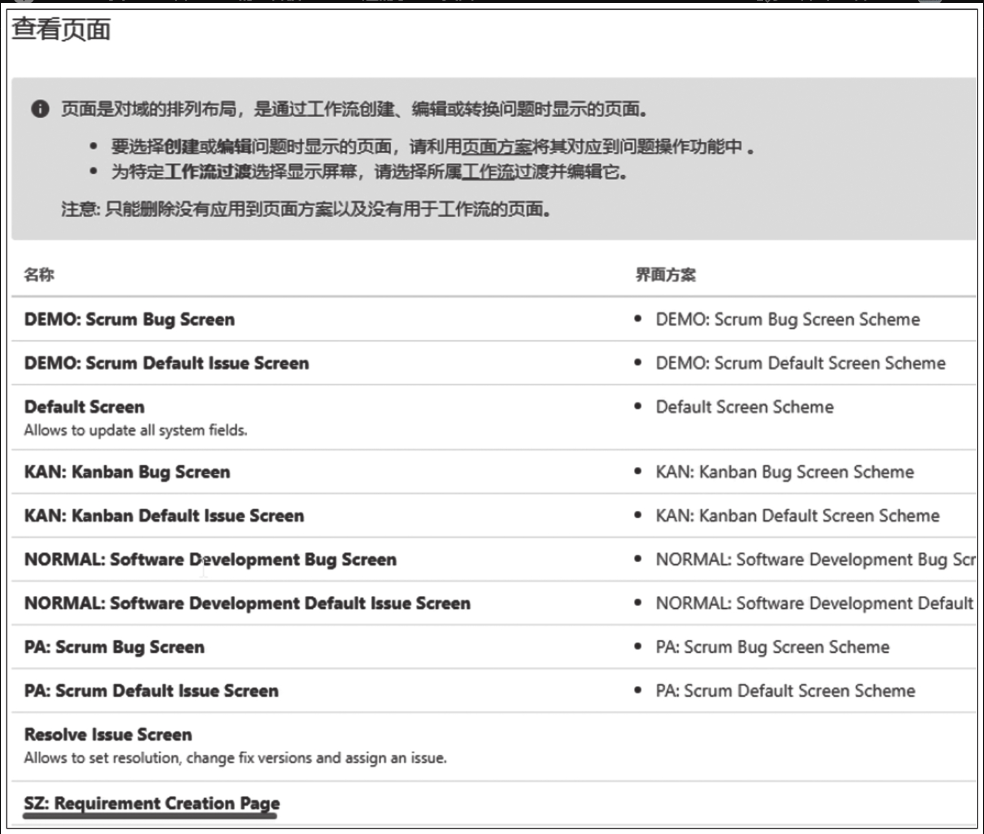This screenshot has width=984, height=834.
Task: Open the Default Screen Scheme link
Action: coord(744,407)
